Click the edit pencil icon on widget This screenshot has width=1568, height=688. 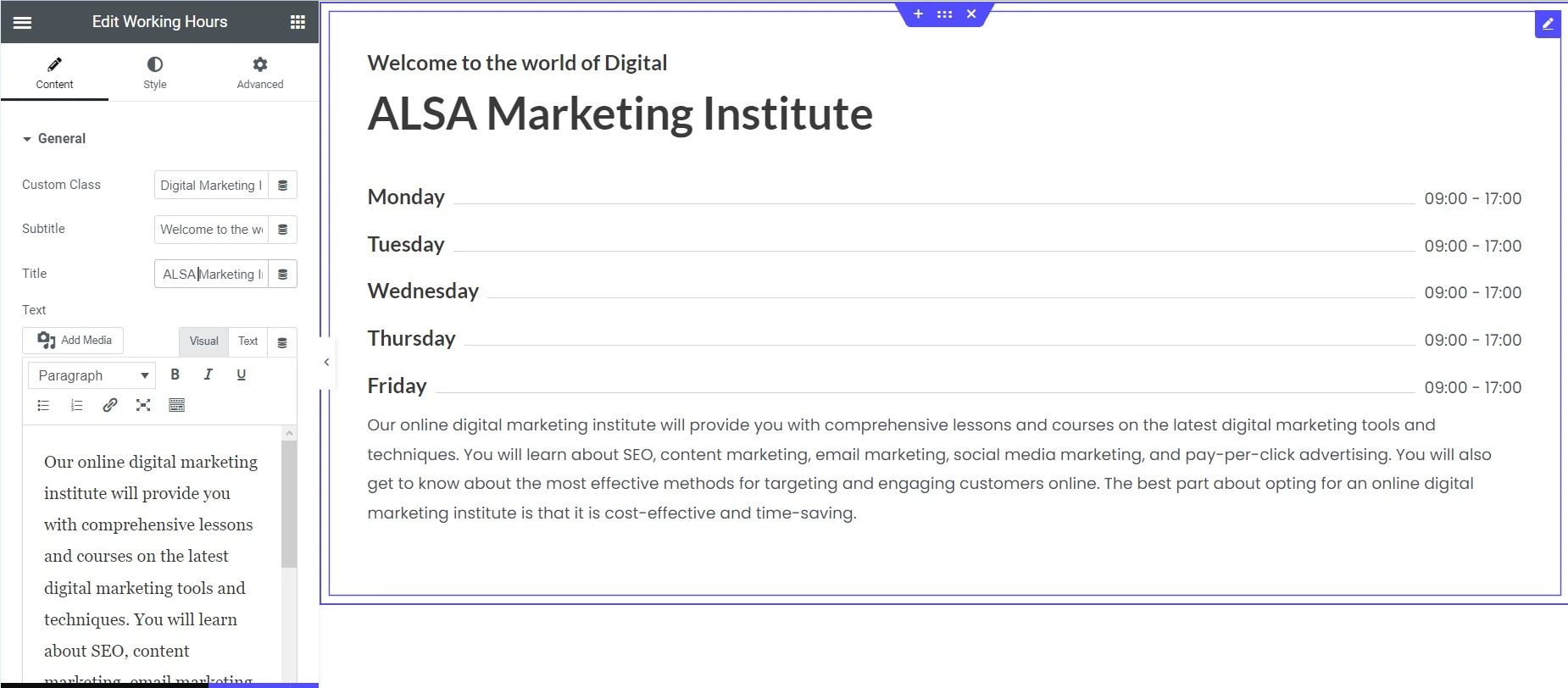pyautogui.click(x=1548, y=24)
